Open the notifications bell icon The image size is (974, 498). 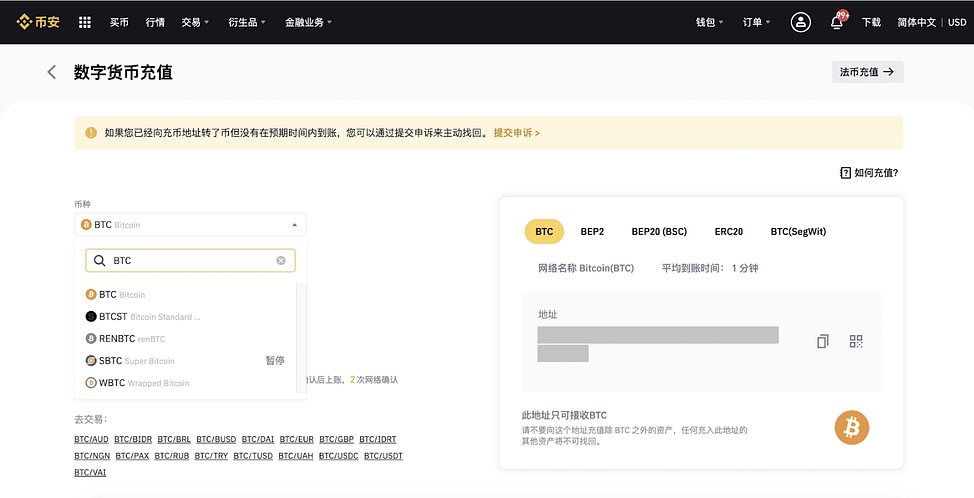836,22
